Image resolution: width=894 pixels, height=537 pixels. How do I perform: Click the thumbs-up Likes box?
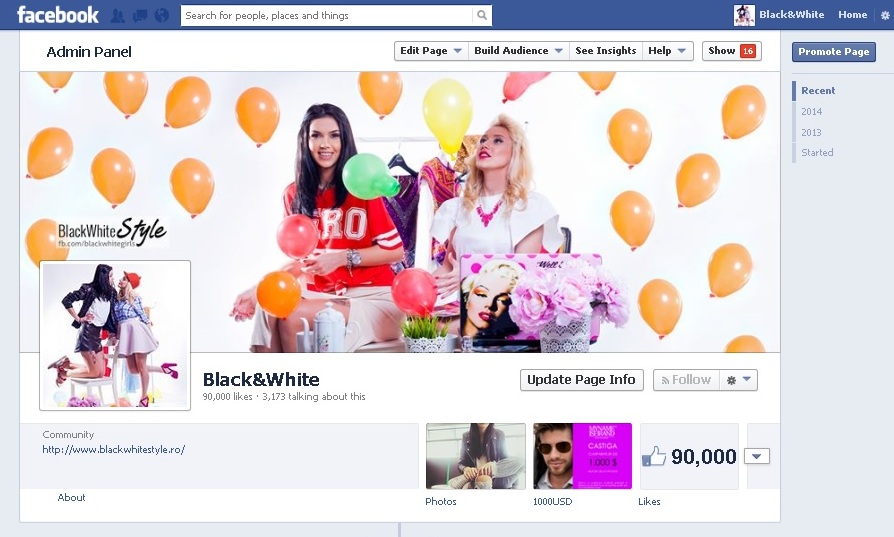(689, 456)
